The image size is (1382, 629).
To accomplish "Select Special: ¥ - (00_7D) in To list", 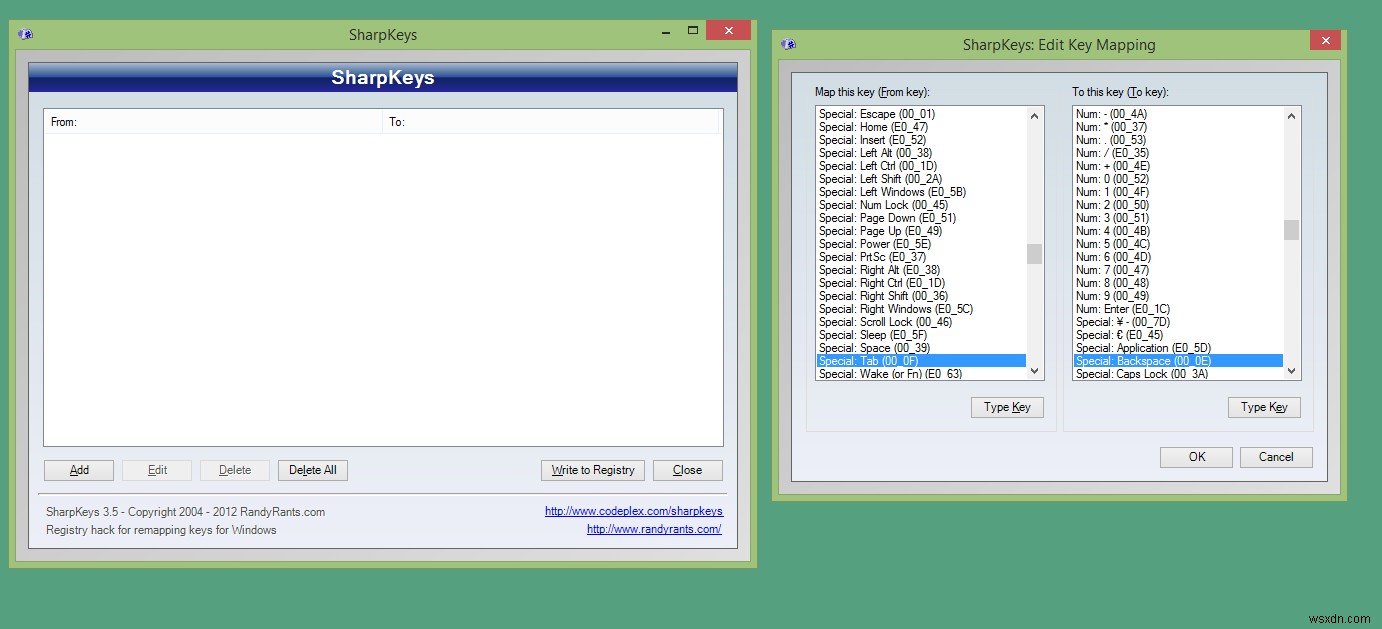I will point(1178,322).
